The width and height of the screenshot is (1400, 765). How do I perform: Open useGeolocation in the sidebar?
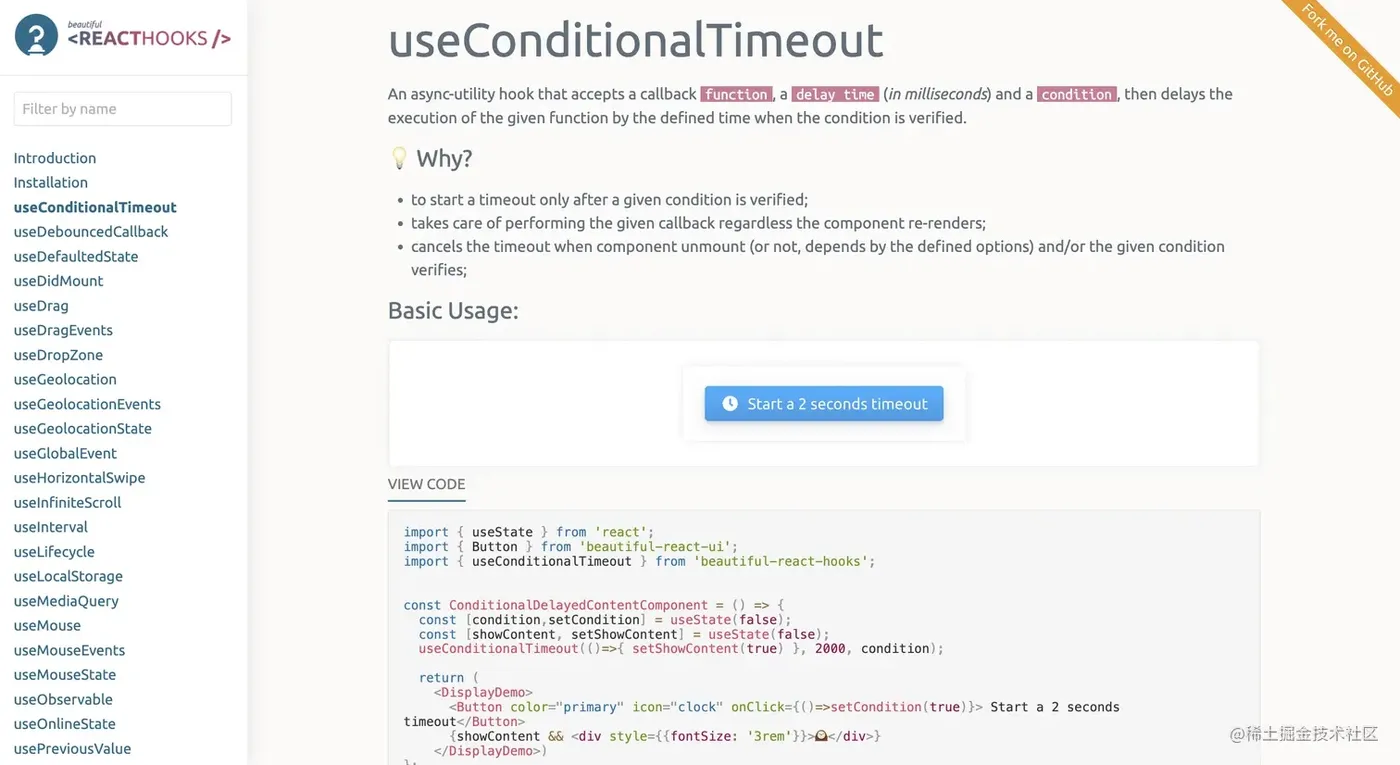64,379
